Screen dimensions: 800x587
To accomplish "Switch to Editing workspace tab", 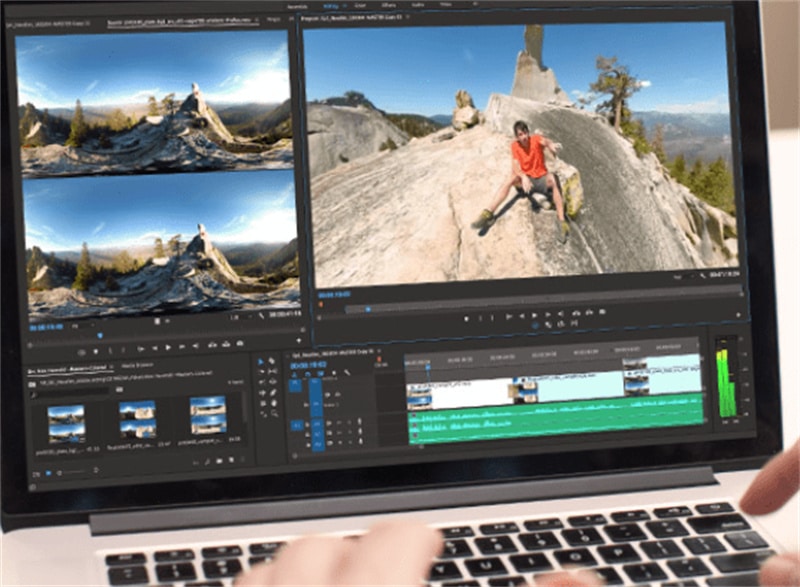I will (331, 6).
